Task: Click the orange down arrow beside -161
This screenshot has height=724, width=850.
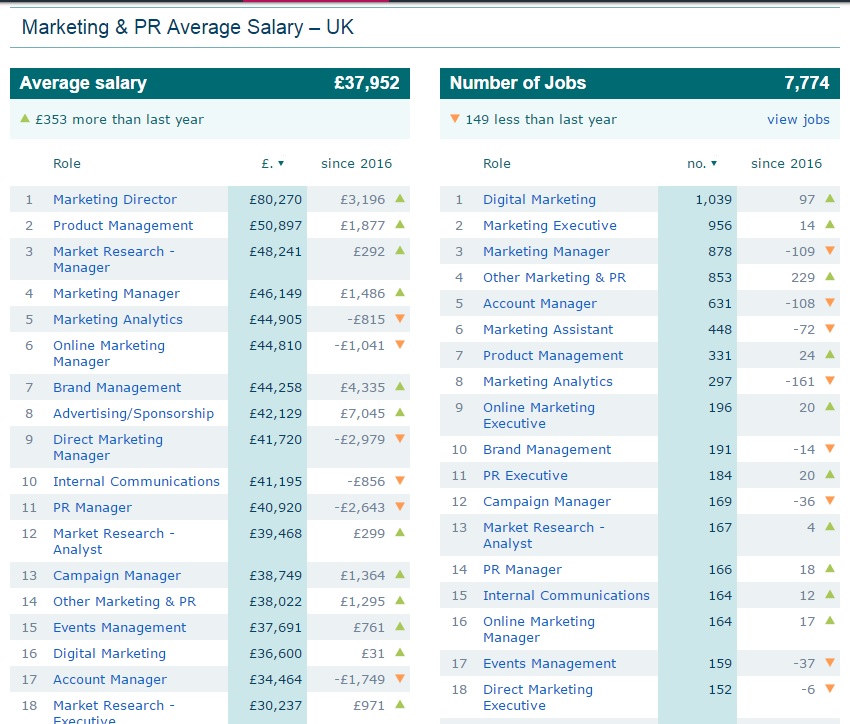Action: (x=830, y=380)
